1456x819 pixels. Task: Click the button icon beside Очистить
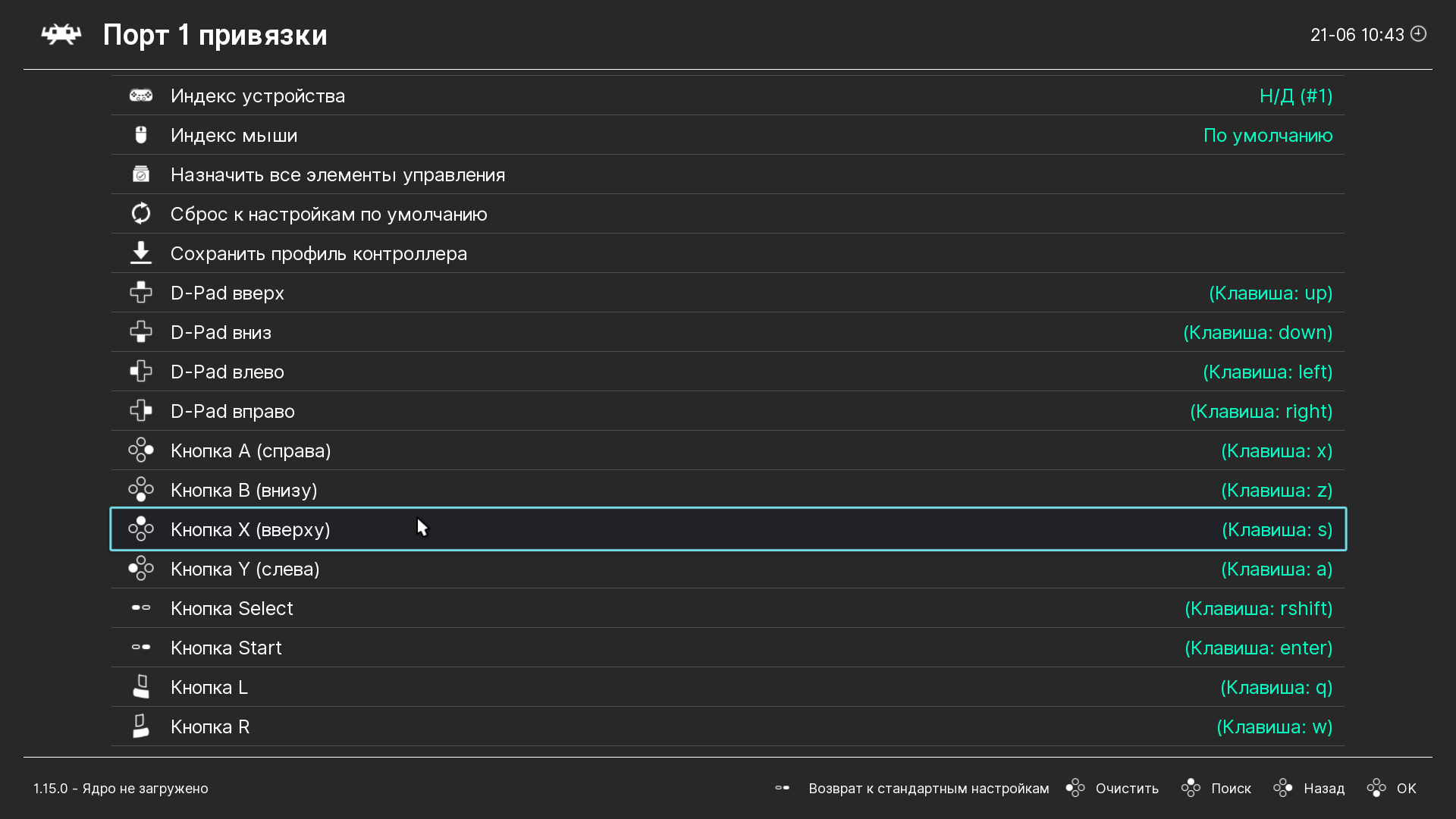(1075, 788)
